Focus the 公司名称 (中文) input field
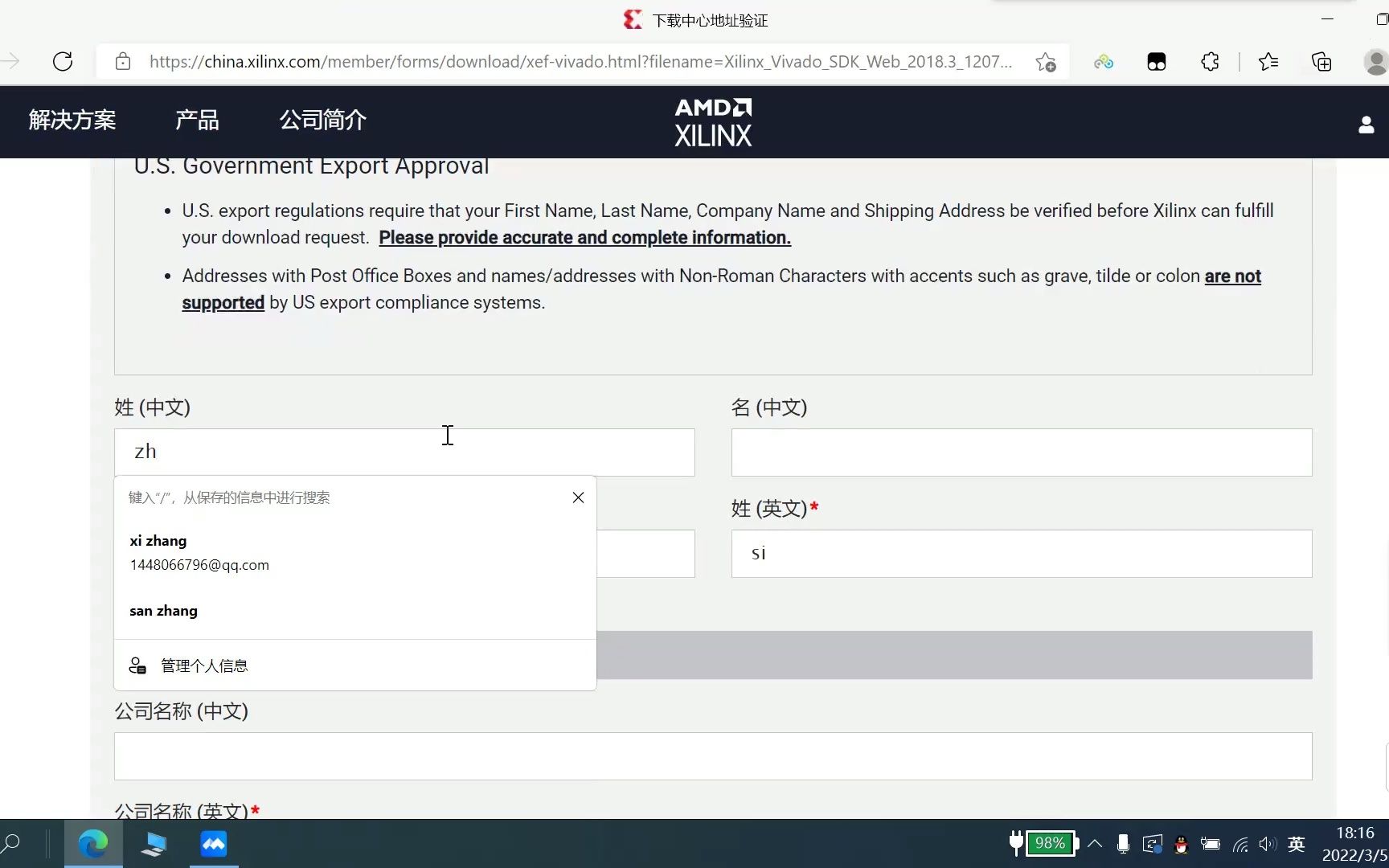Image resolution: width=1389 pixels, height=868 pixels. 713,756
